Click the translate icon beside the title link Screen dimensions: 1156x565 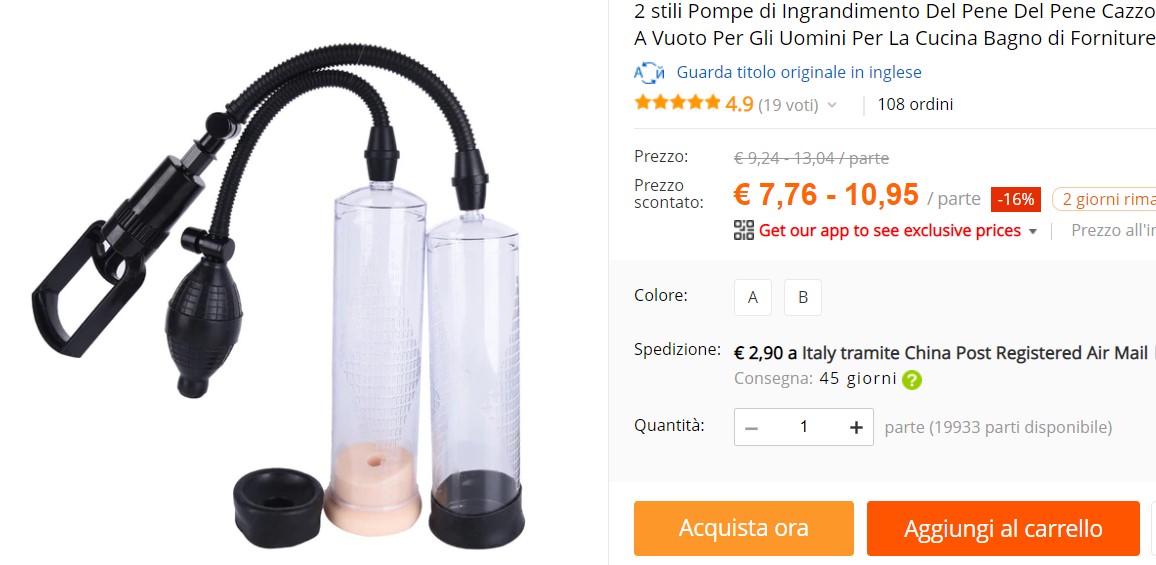click(650, 72)
